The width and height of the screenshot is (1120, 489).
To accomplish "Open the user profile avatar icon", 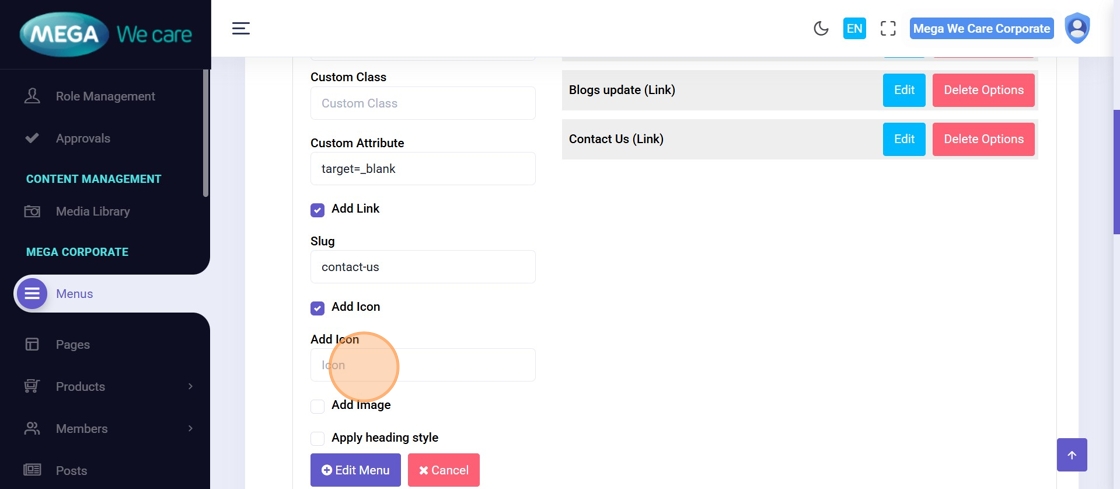I will coord(1077,28).
